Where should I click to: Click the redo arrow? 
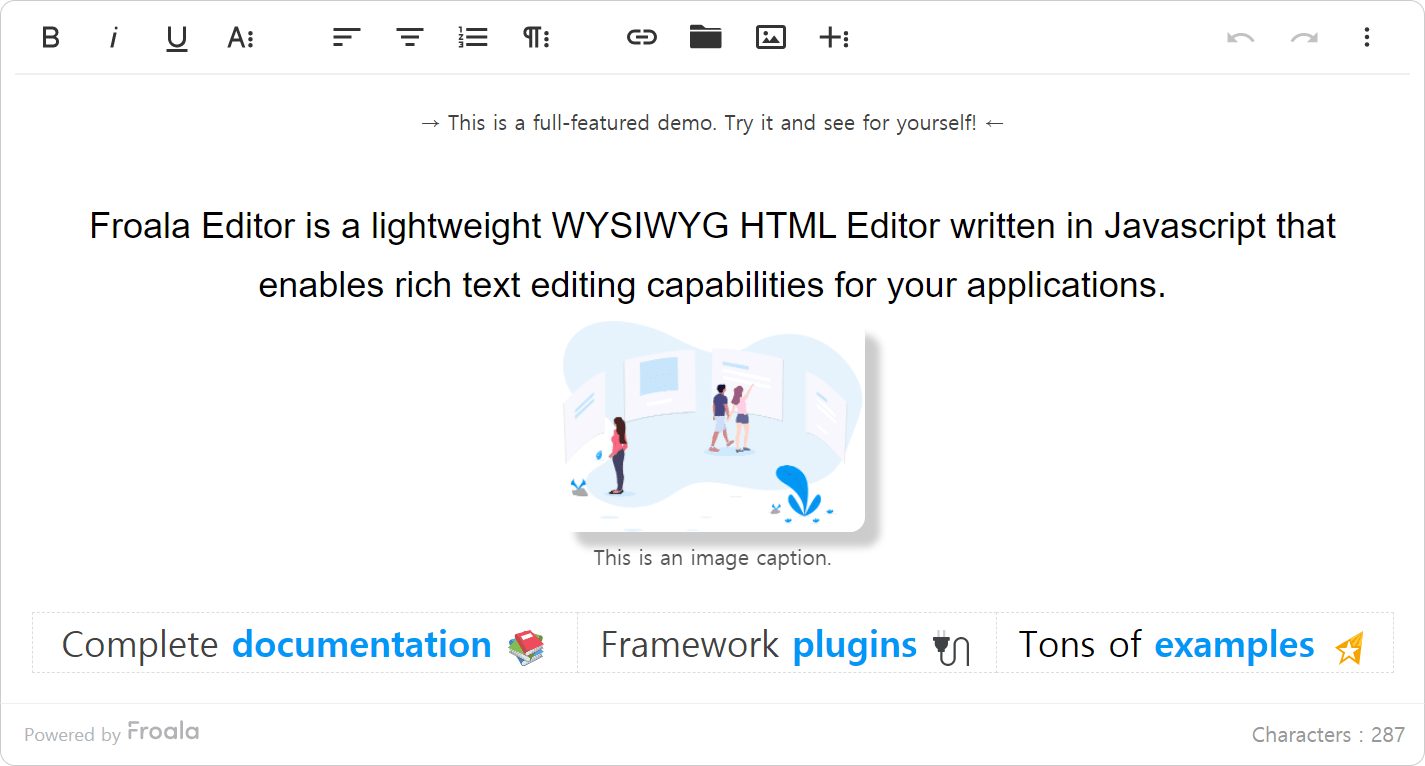1304,38
